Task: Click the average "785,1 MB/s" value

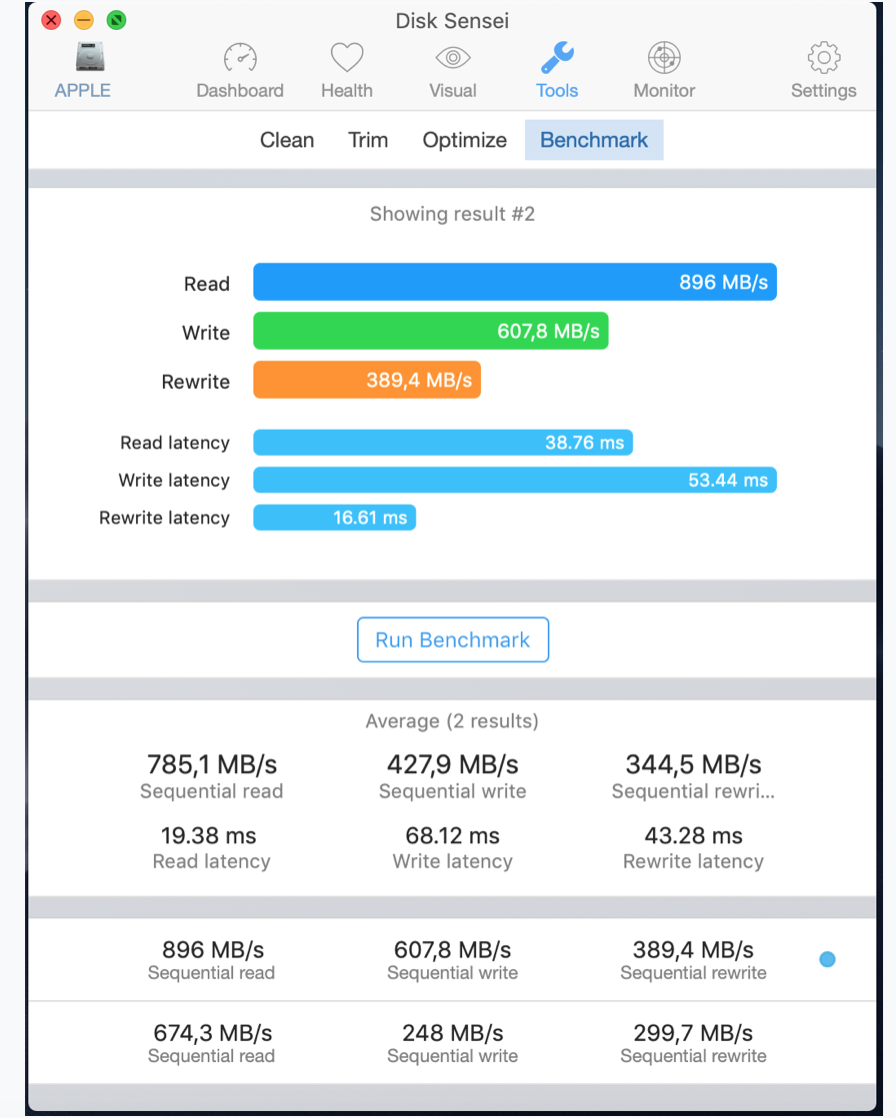Action: point(212,764)
